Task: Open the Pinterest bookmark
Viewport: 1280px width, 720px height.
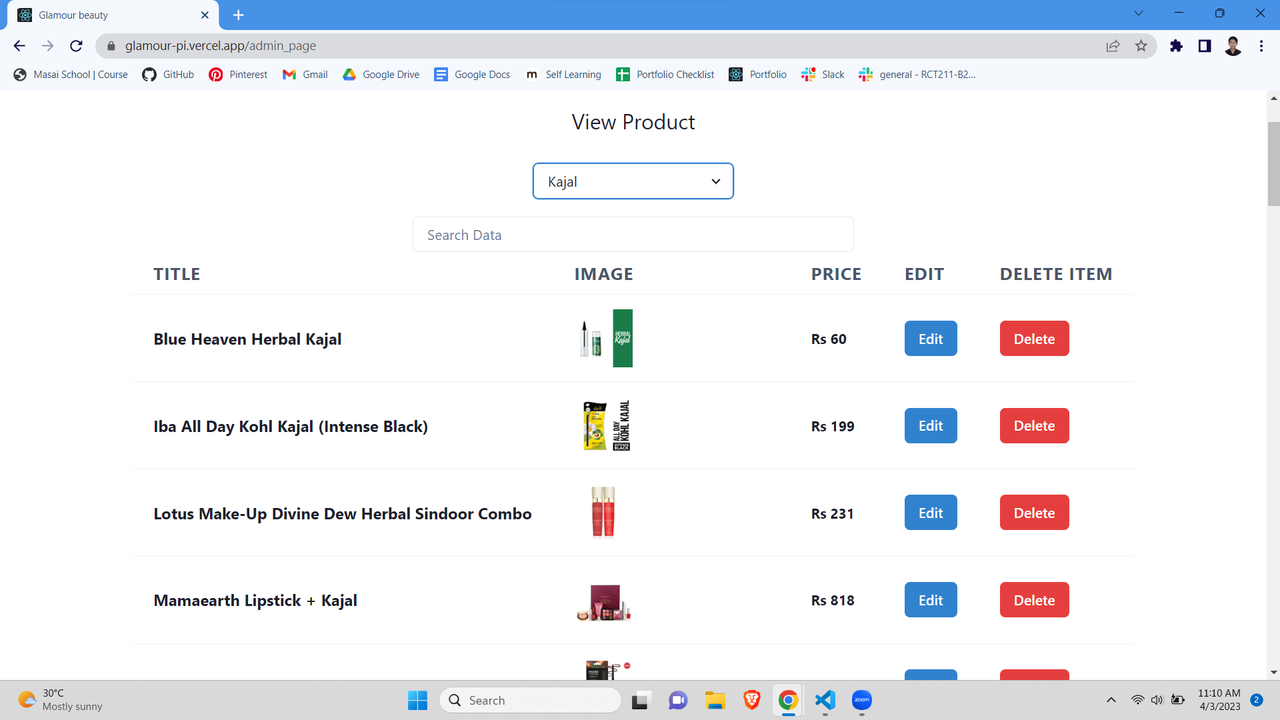Action: pyautogui.click(x=238, y=74)
